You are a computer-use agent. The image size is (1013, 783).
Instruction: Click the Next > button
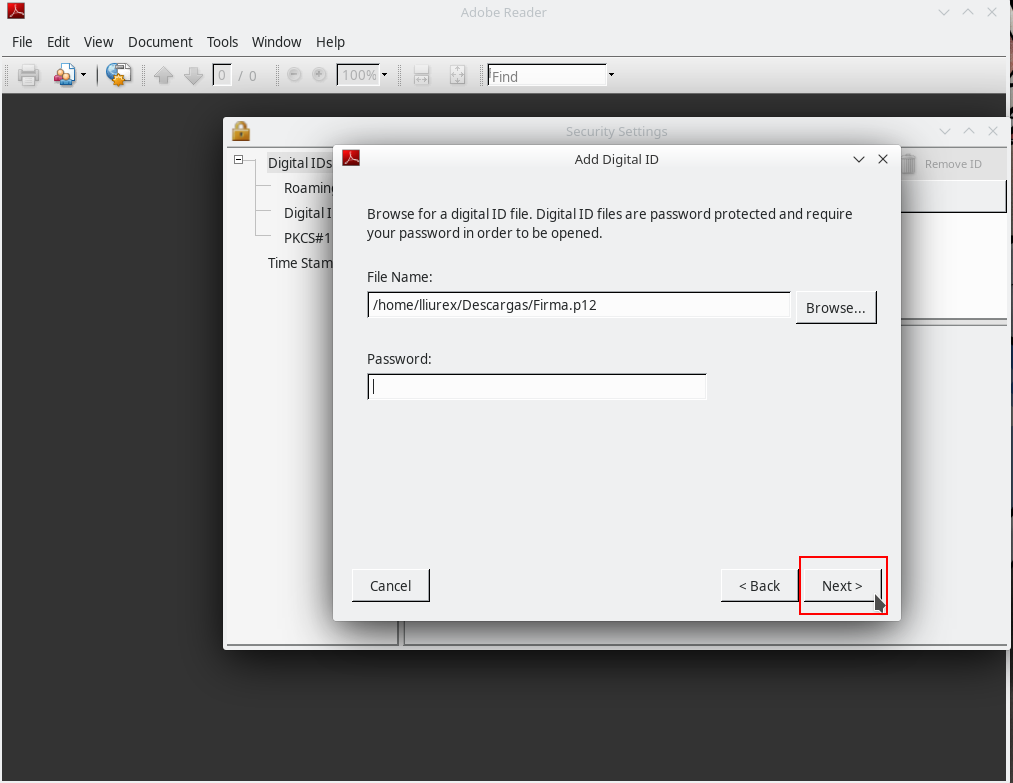click(x=842, y=586)
